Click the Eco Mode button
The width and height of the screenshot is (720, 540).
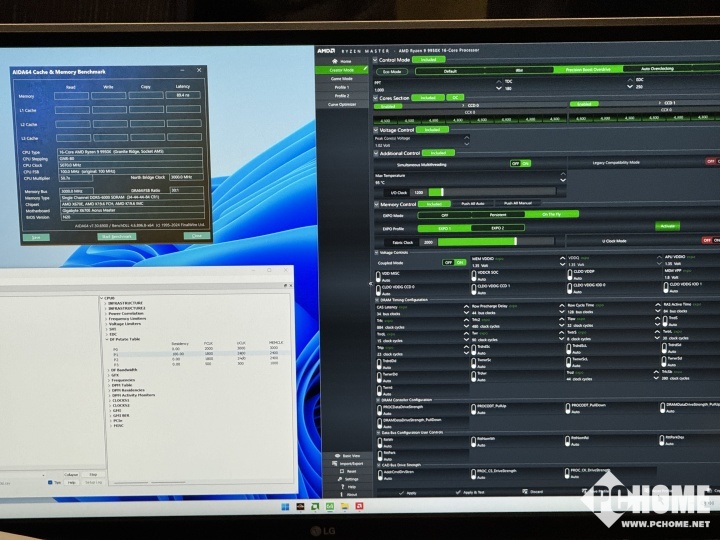point(392,72)
